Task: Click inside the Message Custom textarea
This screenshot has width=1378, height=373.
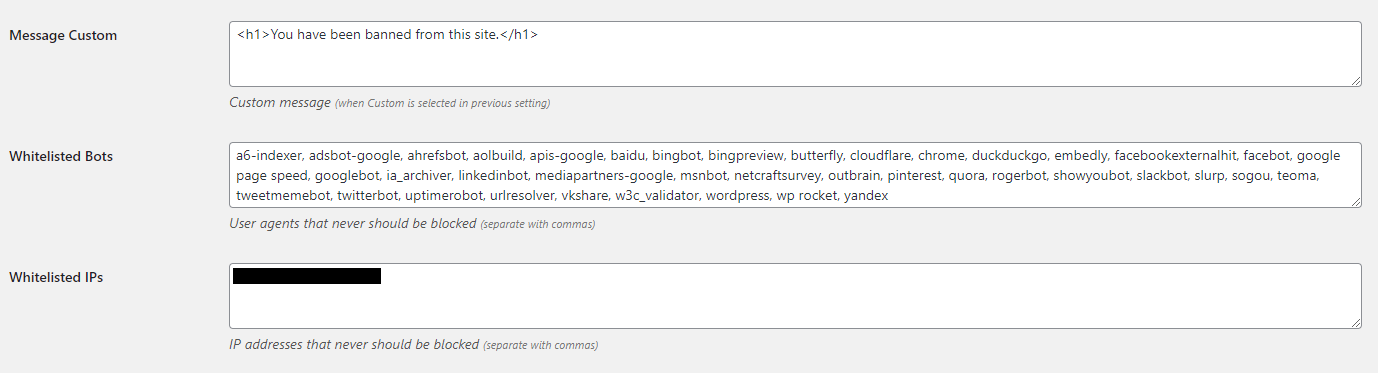Action: (795, 54)
